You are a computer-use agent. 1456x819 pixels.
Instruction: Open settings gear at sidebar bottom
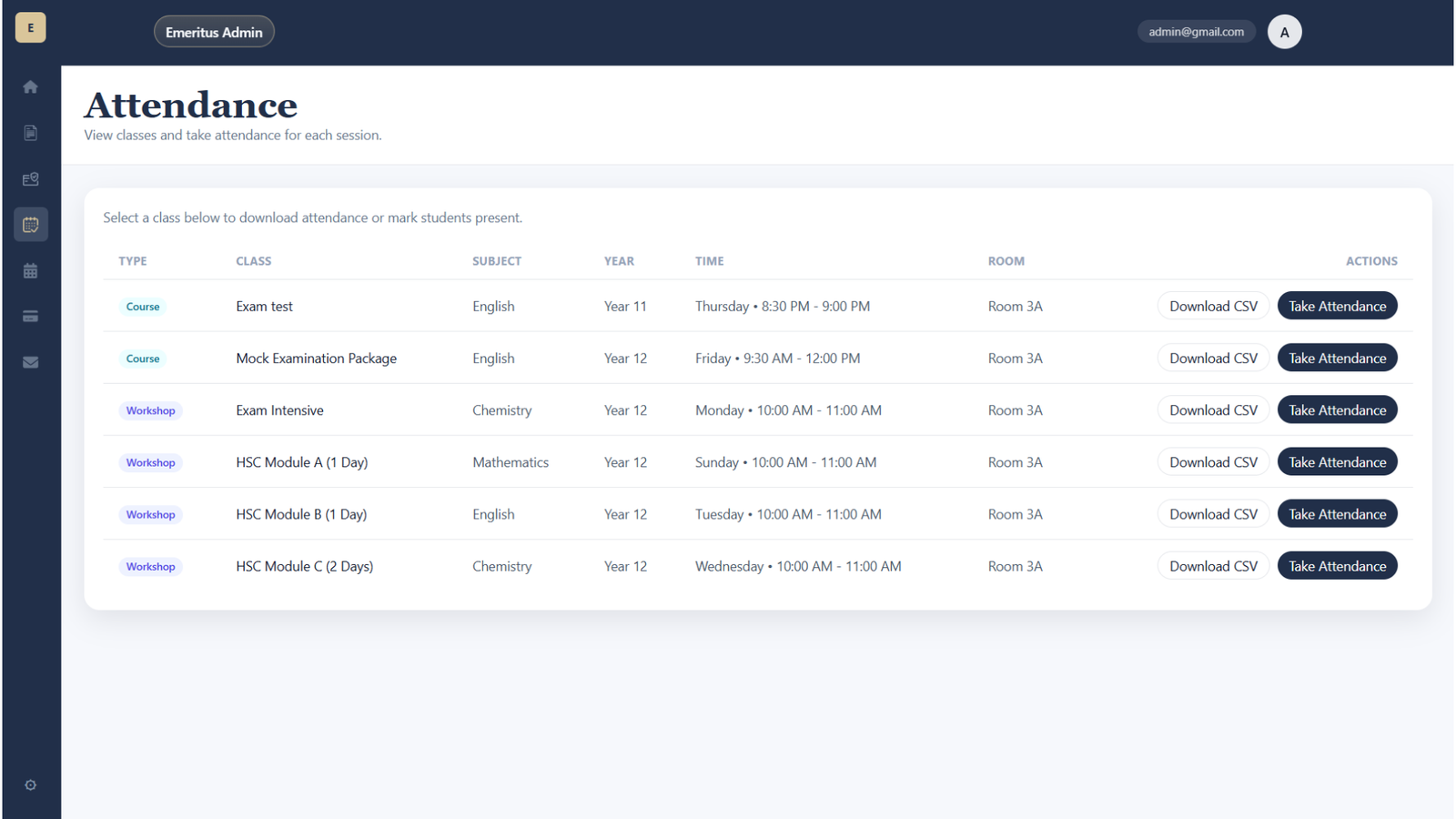(x=30, y=785)
